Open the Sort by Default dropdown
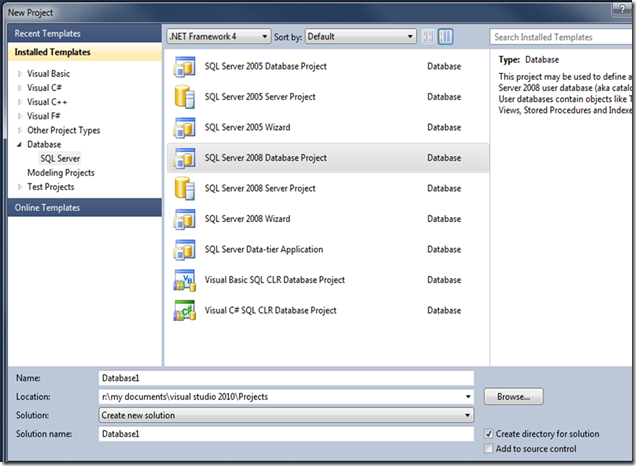636x466 pixels. (361, 37)
